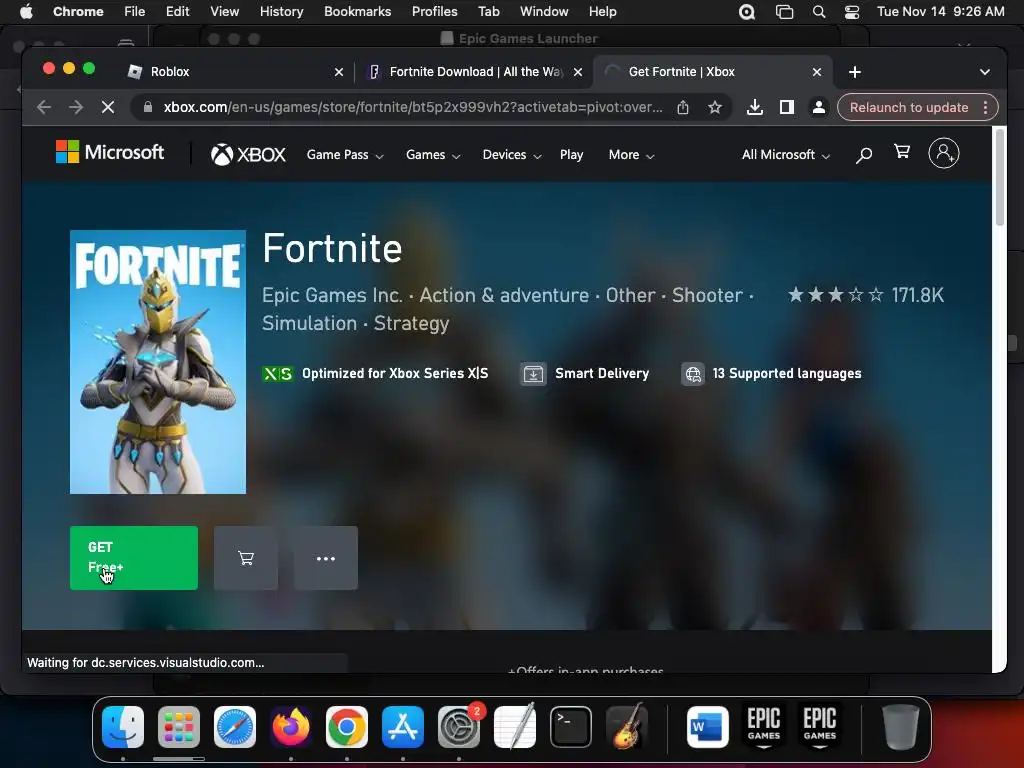Open Trash from the dock
This screenshot has width=1024, height=768.
click(901, 727)
